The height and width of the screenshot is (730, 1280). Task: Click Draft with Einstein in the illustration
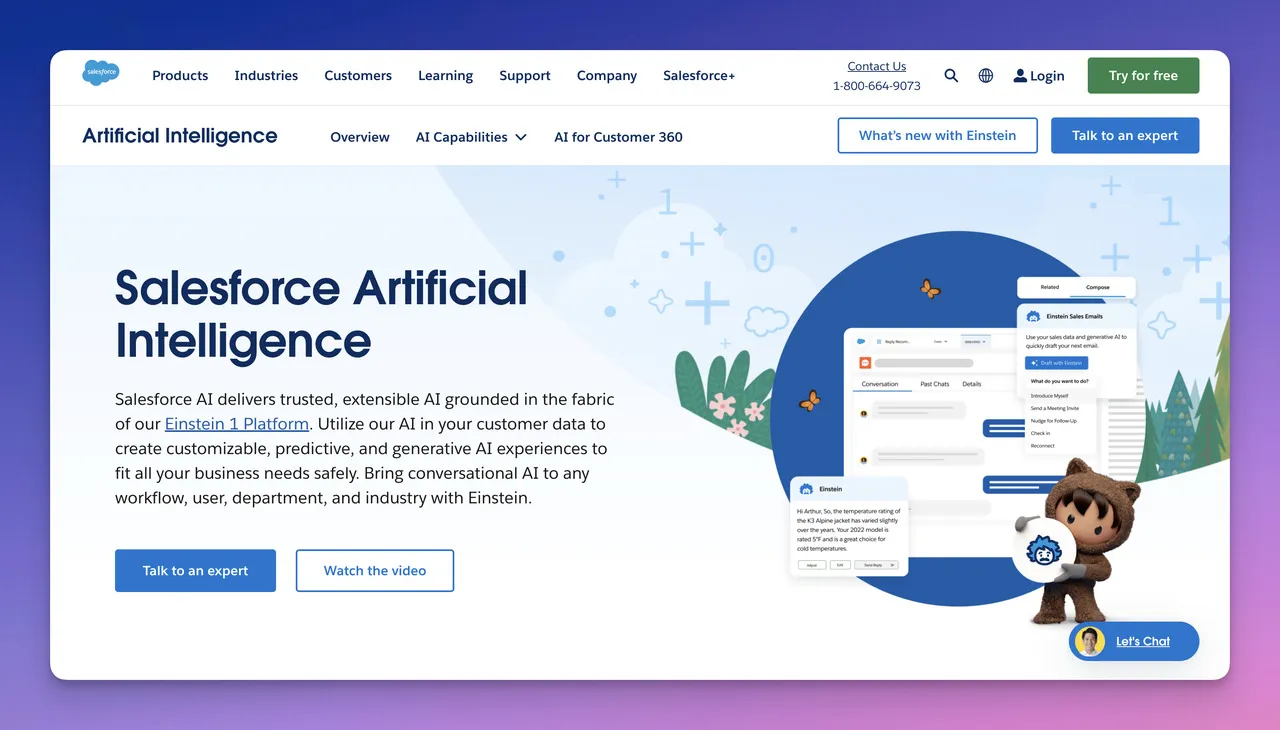[1056, 363]
